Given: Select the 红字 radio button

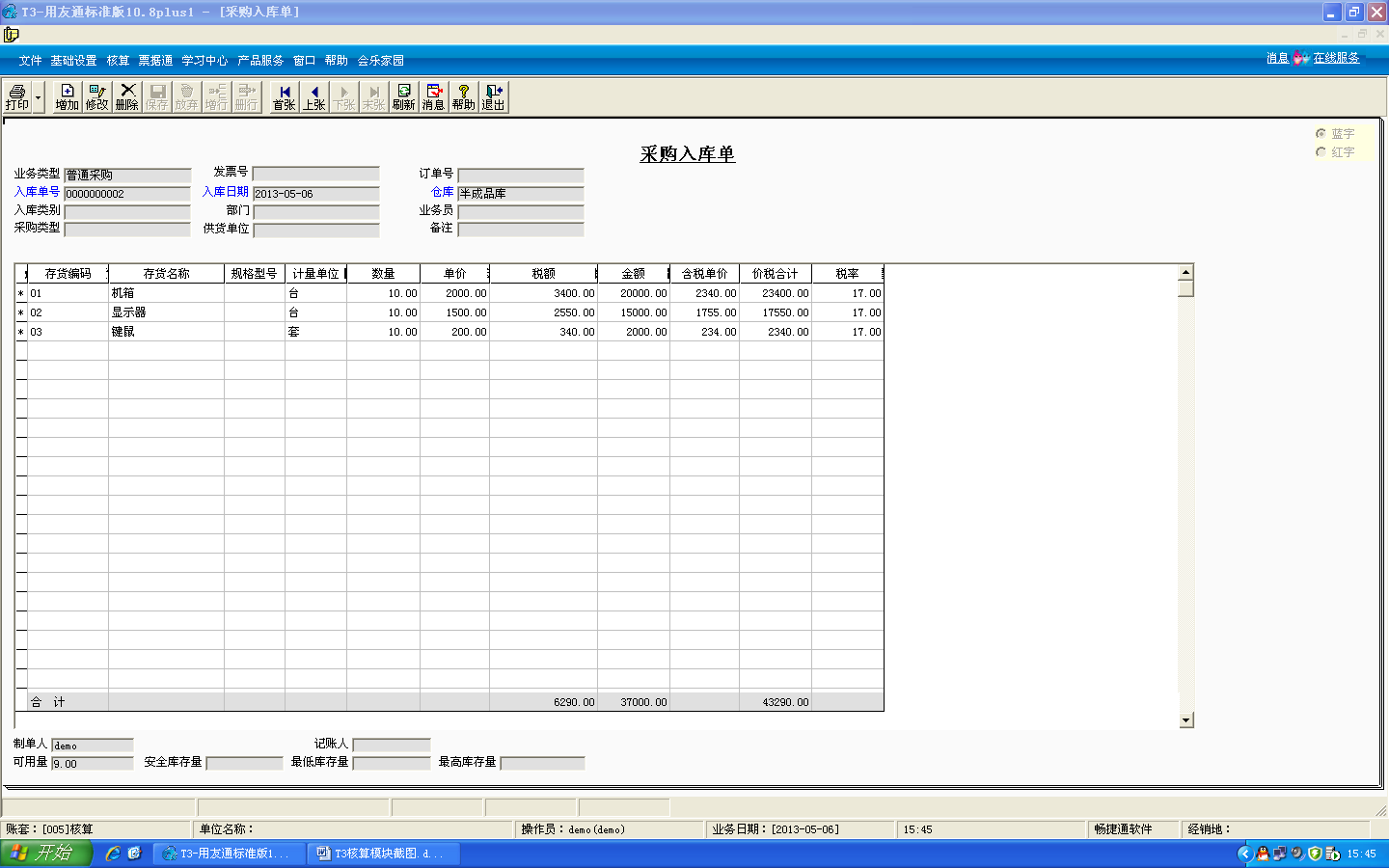Looking at the screenshot, I should 1321,152.
